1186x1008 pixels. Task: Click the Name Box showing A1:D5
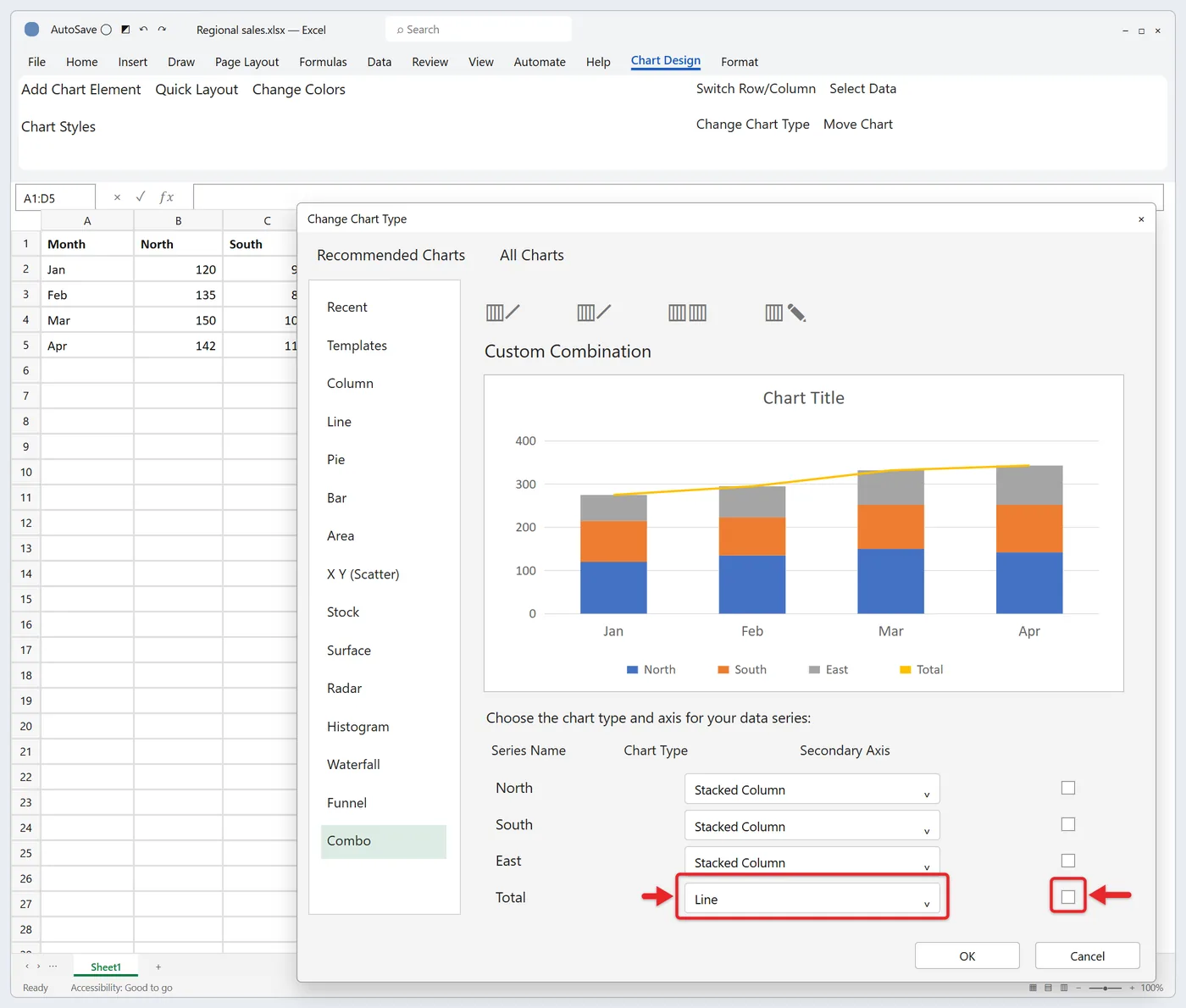[x=55, y=197]
